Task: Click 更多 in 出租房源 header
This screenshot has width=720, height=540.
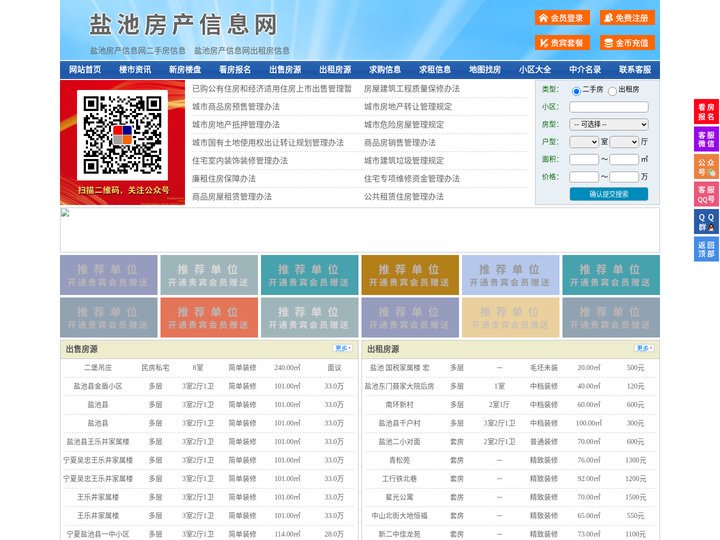Action: click(x=644, y=349)
